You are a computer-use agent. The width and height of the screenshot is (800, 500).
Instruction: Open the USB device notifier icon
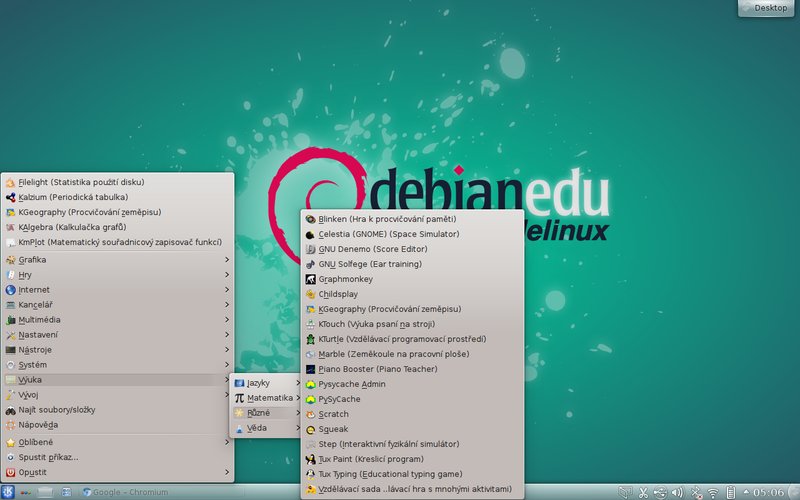pos(660,493)
